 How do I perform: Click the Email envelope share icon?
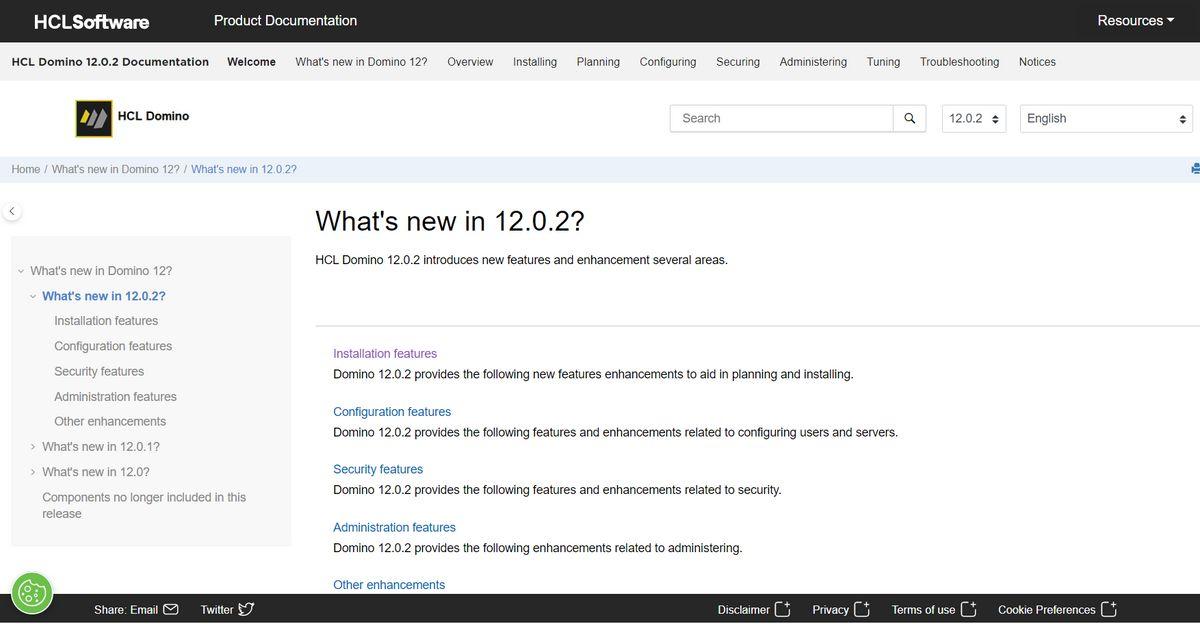[x=170, y=609]
